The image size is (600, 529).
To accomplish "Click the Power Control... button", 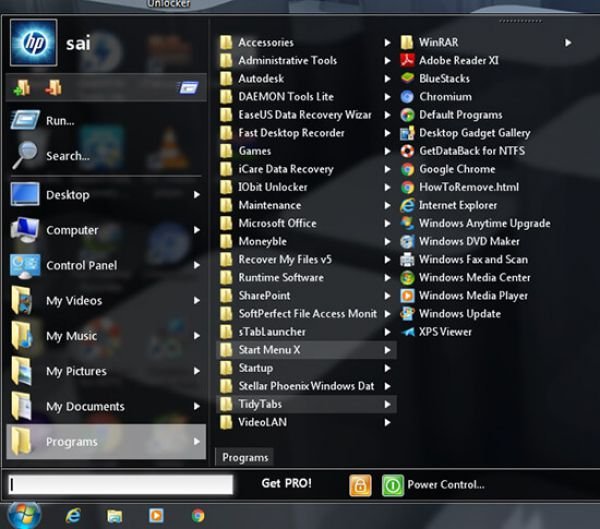I will click(446, 485).
